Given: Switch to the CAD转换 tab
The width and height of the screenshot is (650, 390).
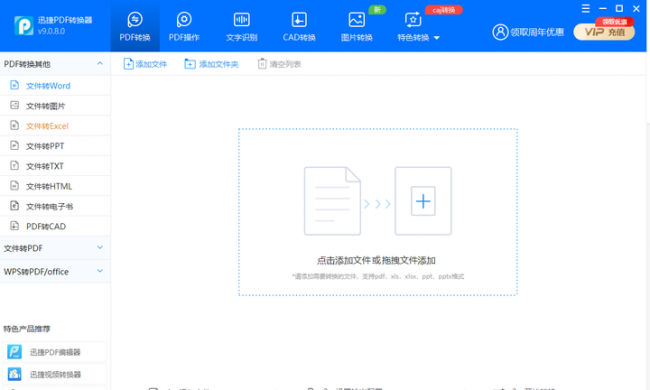Looking at the screenshot, I should pyautogui.click(x=299, y=27).
